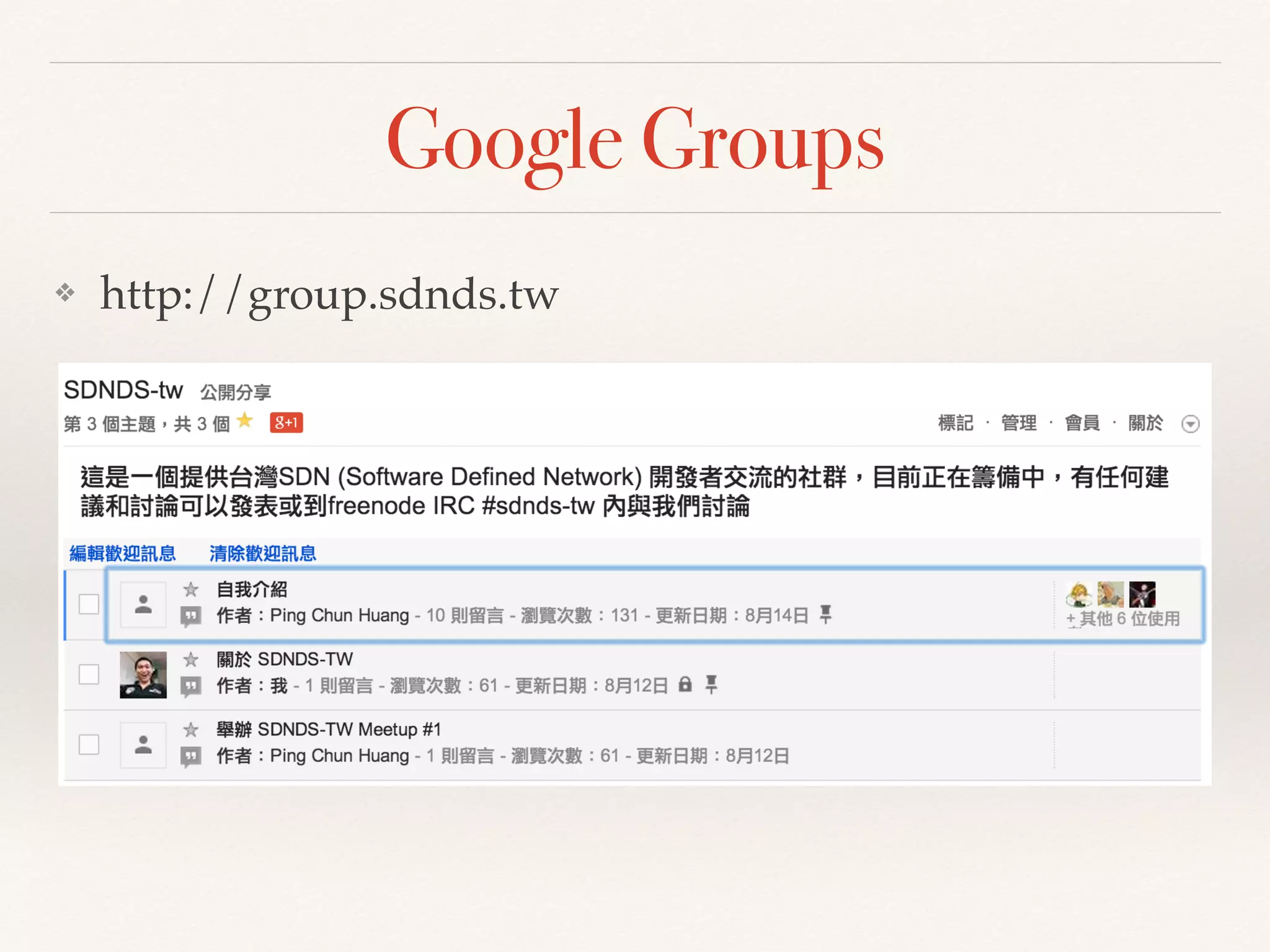Click author Ping Chun Huang in Meetup #1 row
1270x952 pixels.
(x=340, y=756)
